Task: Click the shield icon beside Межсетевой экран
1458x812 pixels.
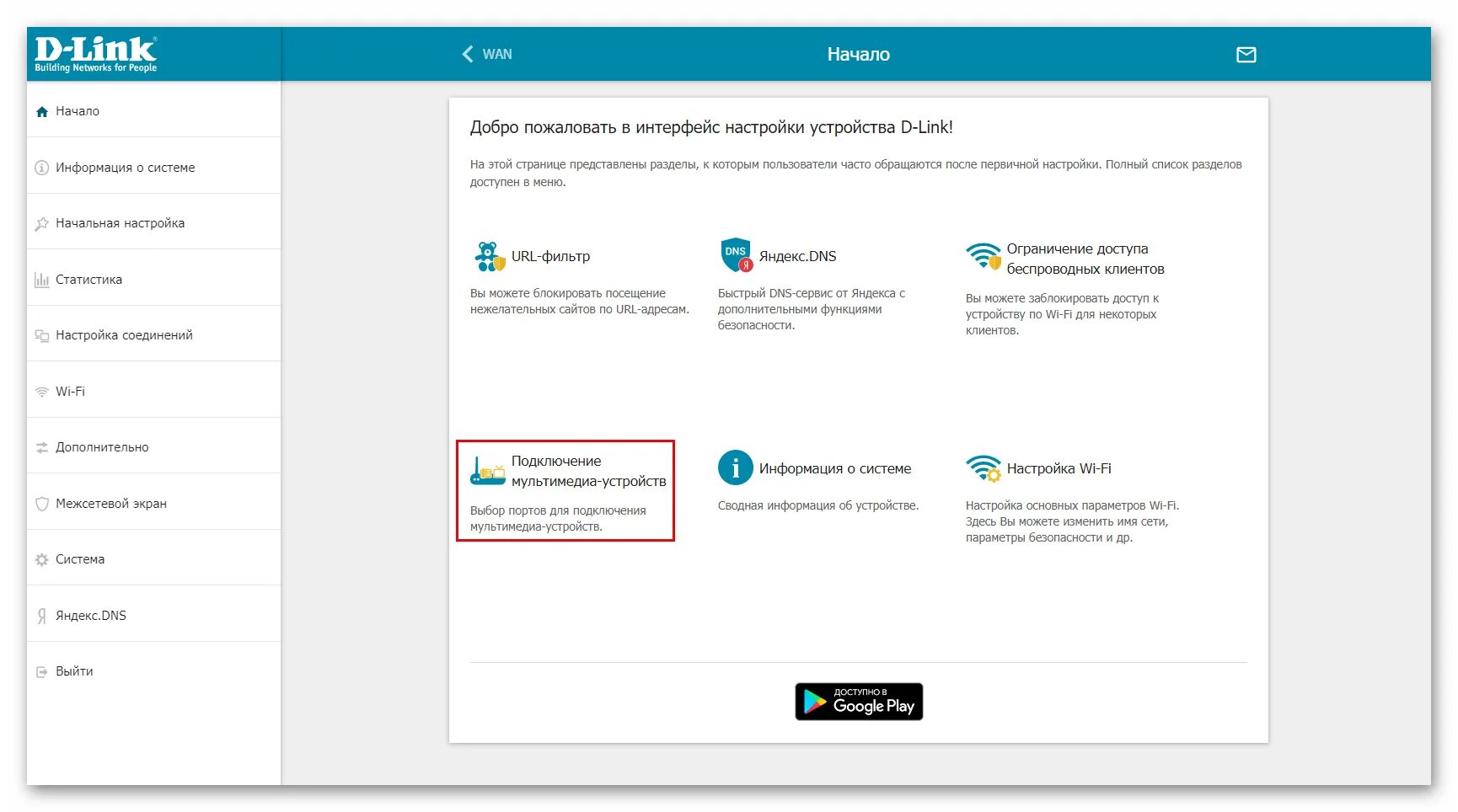Action: 41,504
